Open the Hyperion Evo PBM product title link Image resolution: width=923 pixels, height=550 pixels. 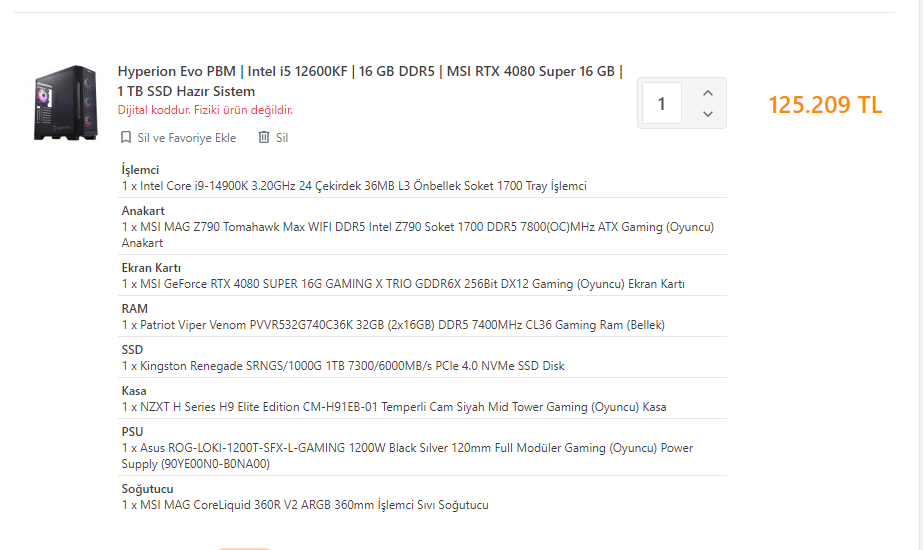pyautogui.click(x=370, y=81)
